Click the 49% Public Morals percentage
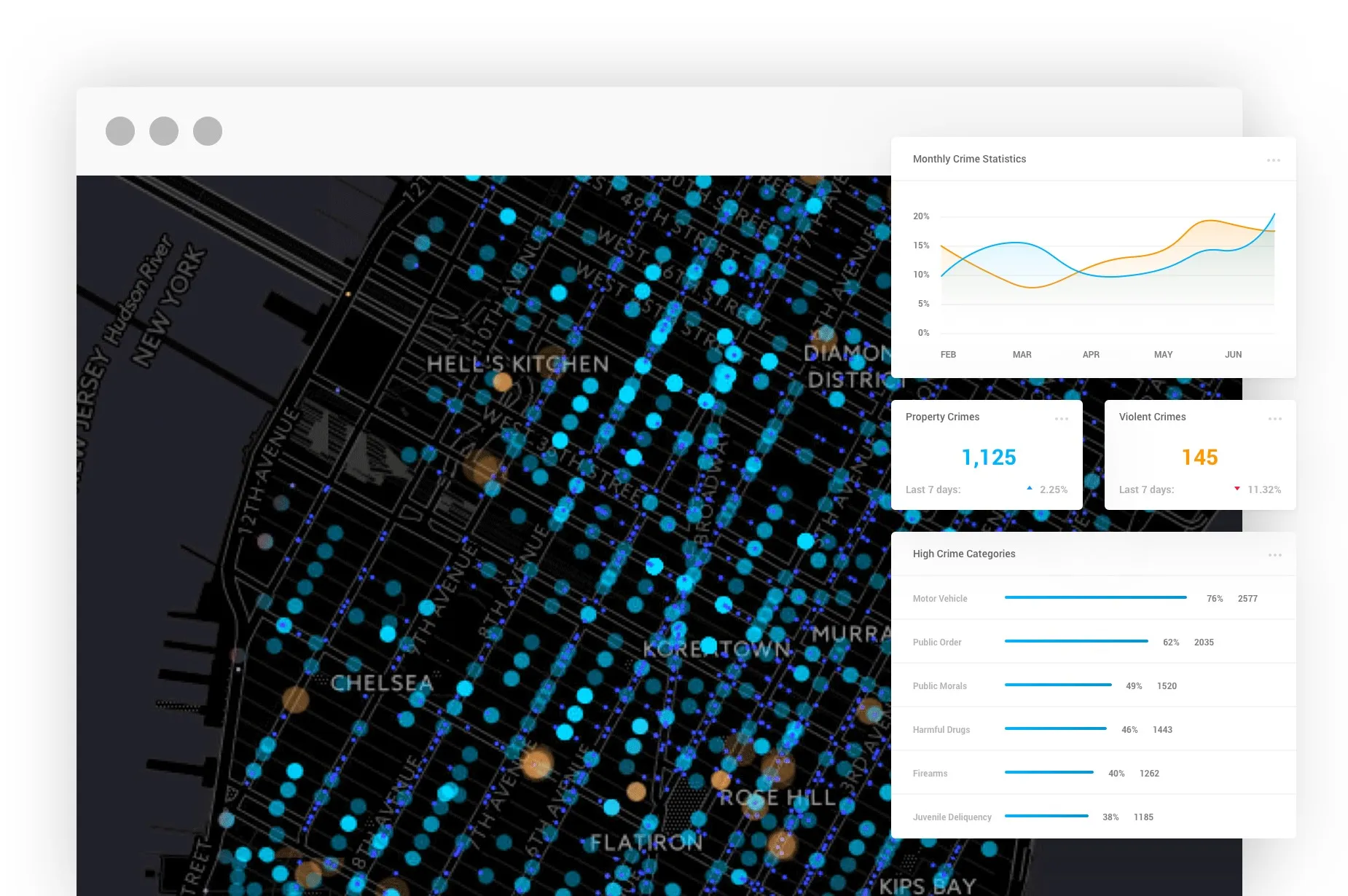This screenshot has height=896, width=1348. (1134, 686)
